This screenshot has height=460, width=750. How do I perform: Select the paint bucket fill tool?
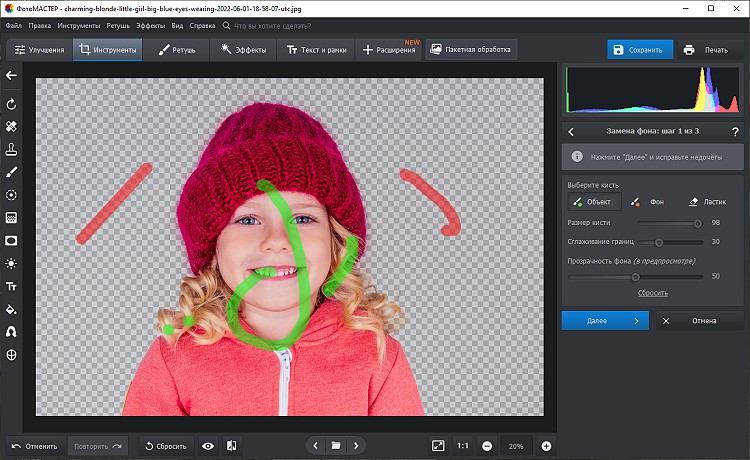(11, 309)
